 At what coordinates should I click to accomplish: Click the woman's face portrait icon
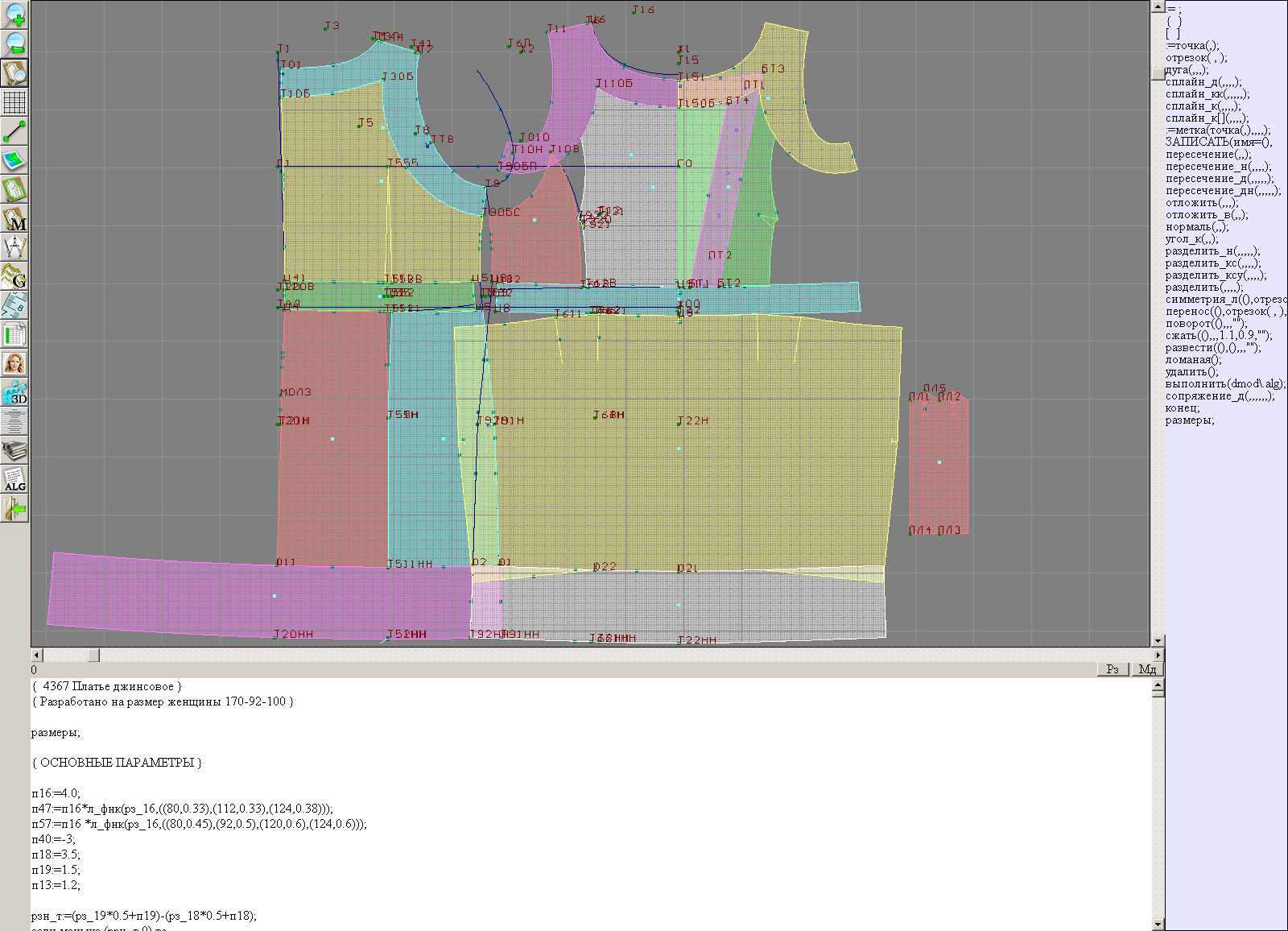pos(14,363)
